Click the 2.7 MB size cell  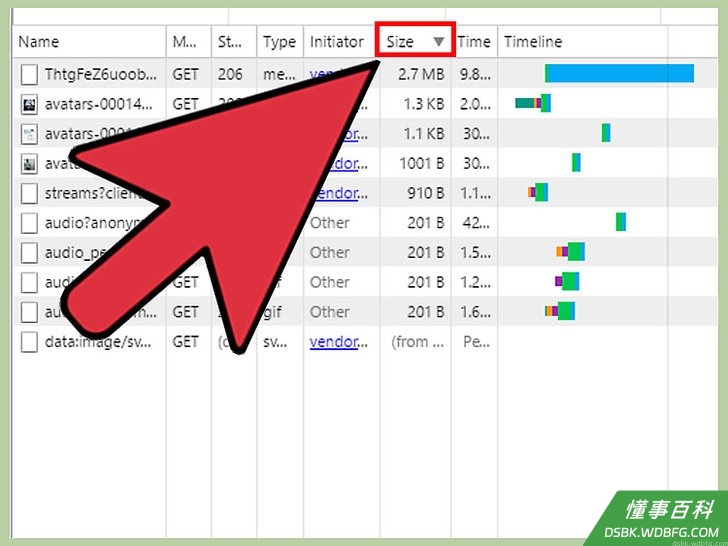point(421,74)
